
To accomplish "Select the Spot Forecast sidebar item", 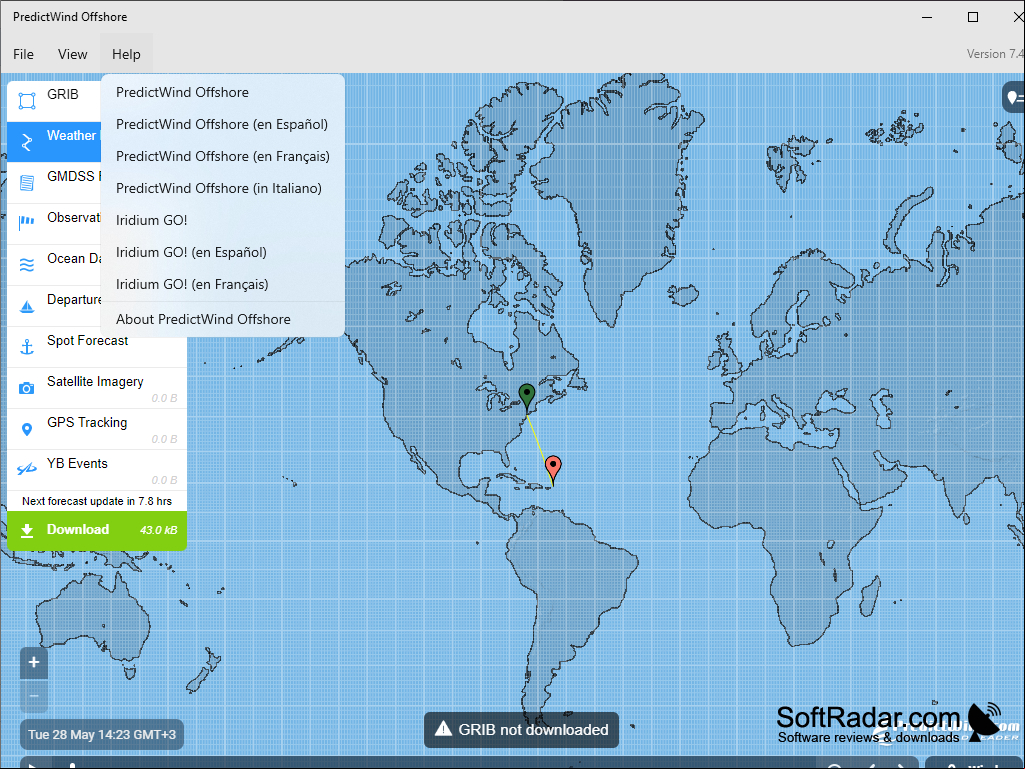I will pos(97,347).
